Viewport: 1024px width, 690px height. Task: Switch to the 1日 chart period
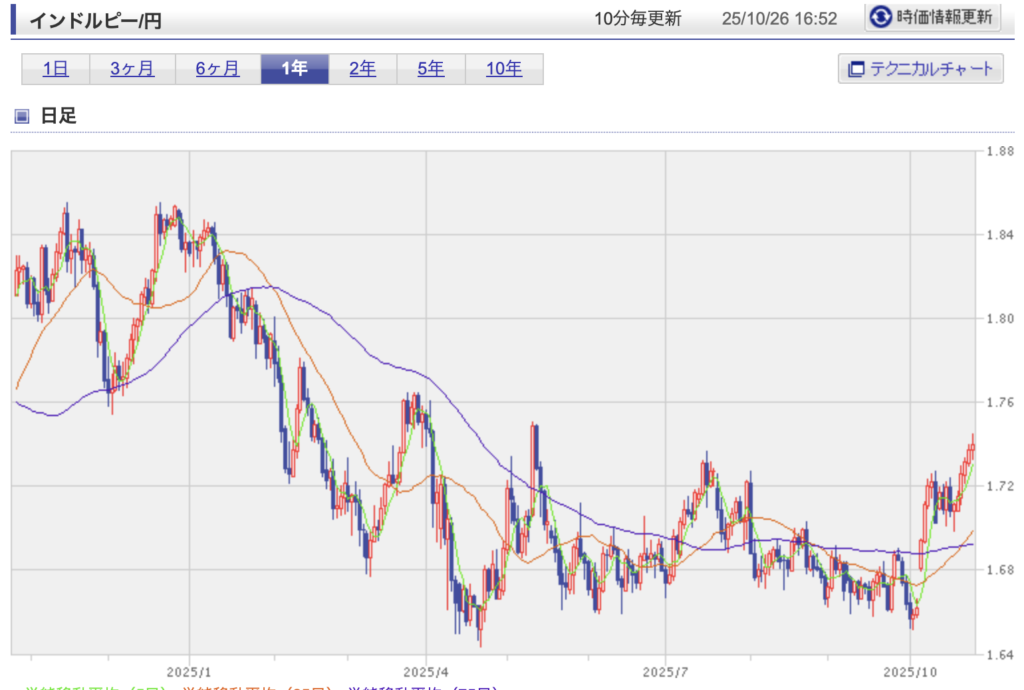click(x=55, y=69)
